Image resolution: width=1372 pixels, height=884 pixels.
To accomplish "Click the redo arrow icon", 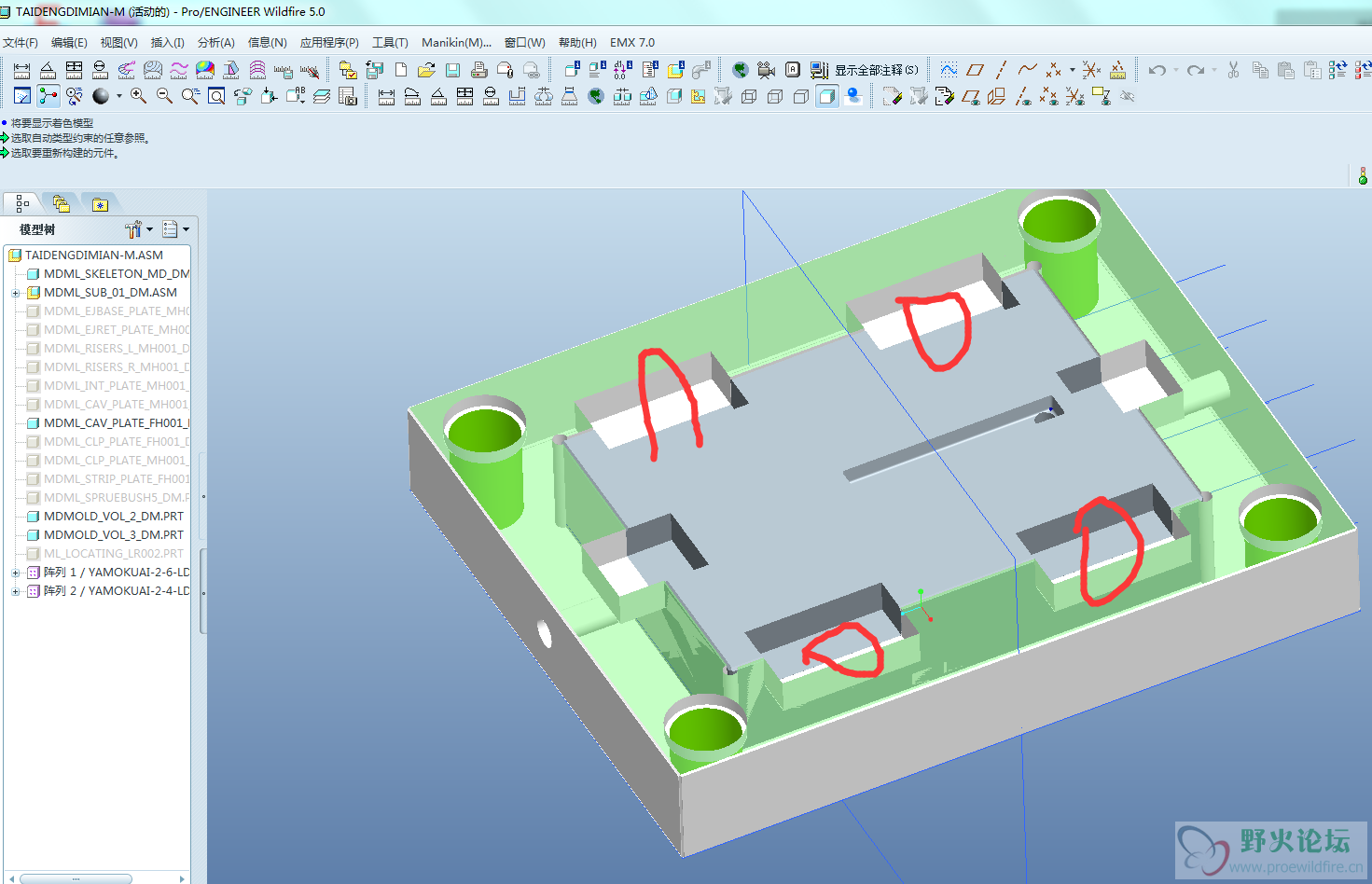I will [1196, 70].
